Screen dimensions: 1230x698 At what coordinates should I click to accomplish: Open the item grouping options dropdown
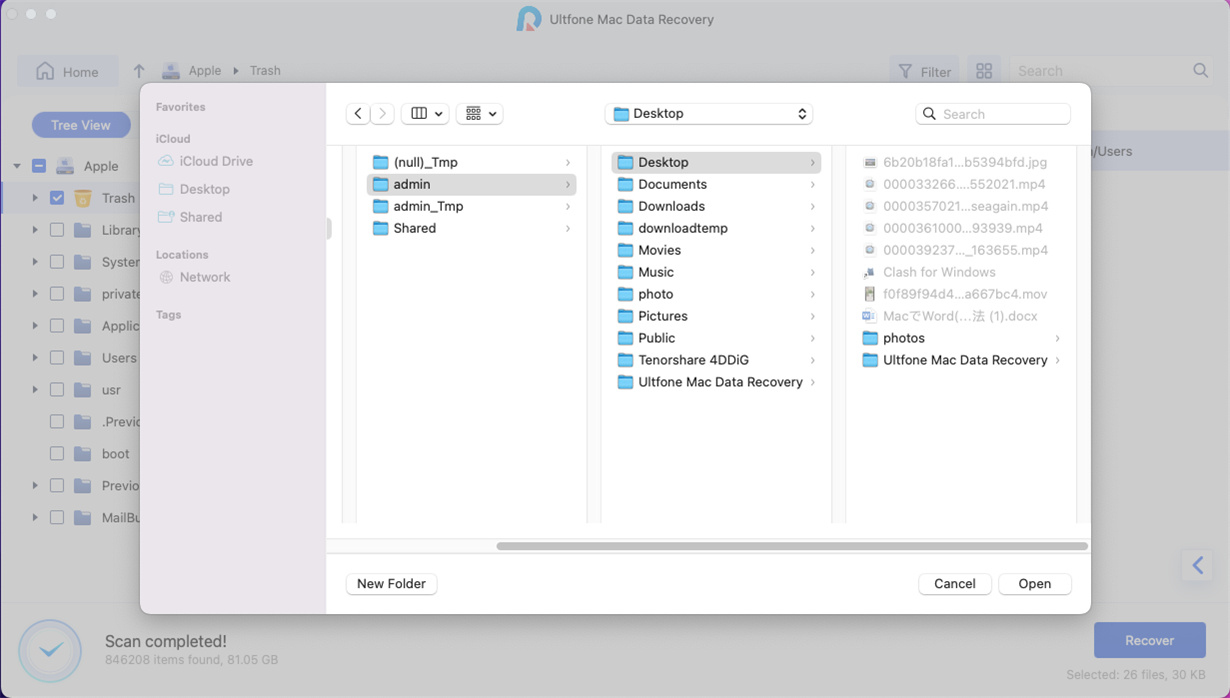[479, 114]
